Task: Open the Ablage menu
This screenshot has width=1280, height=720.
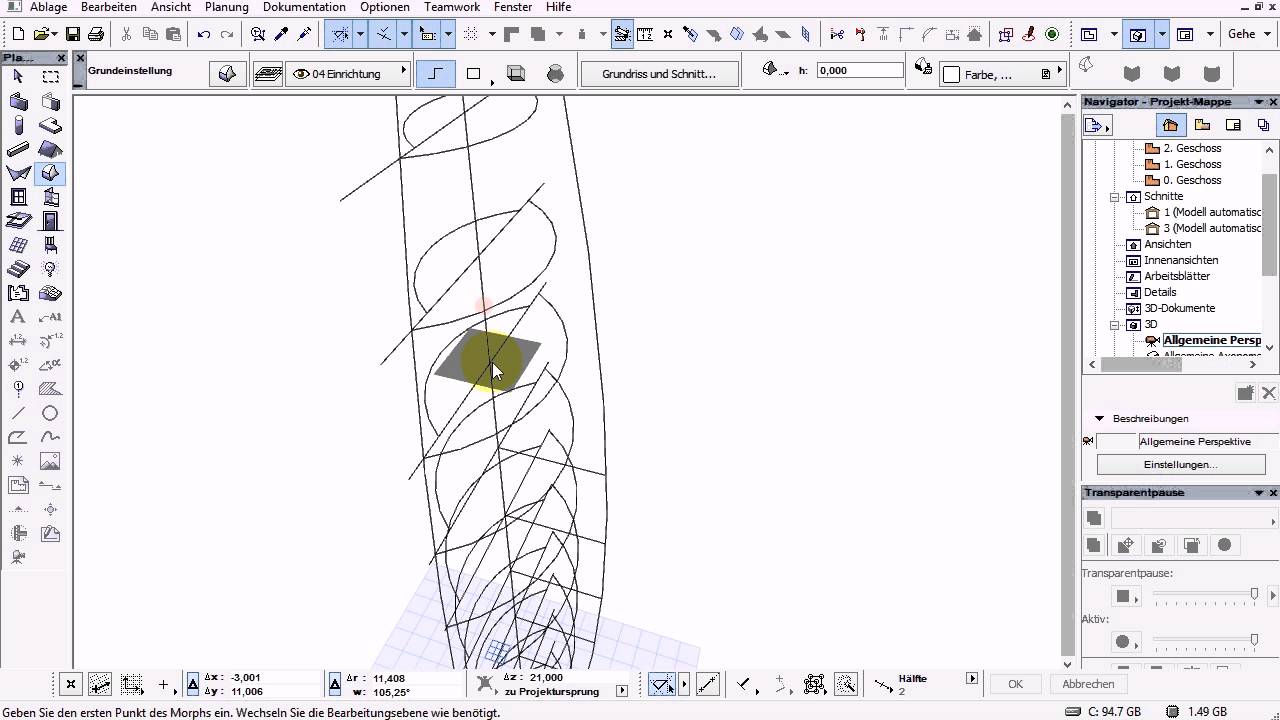Action: click(x=48, y=7)
